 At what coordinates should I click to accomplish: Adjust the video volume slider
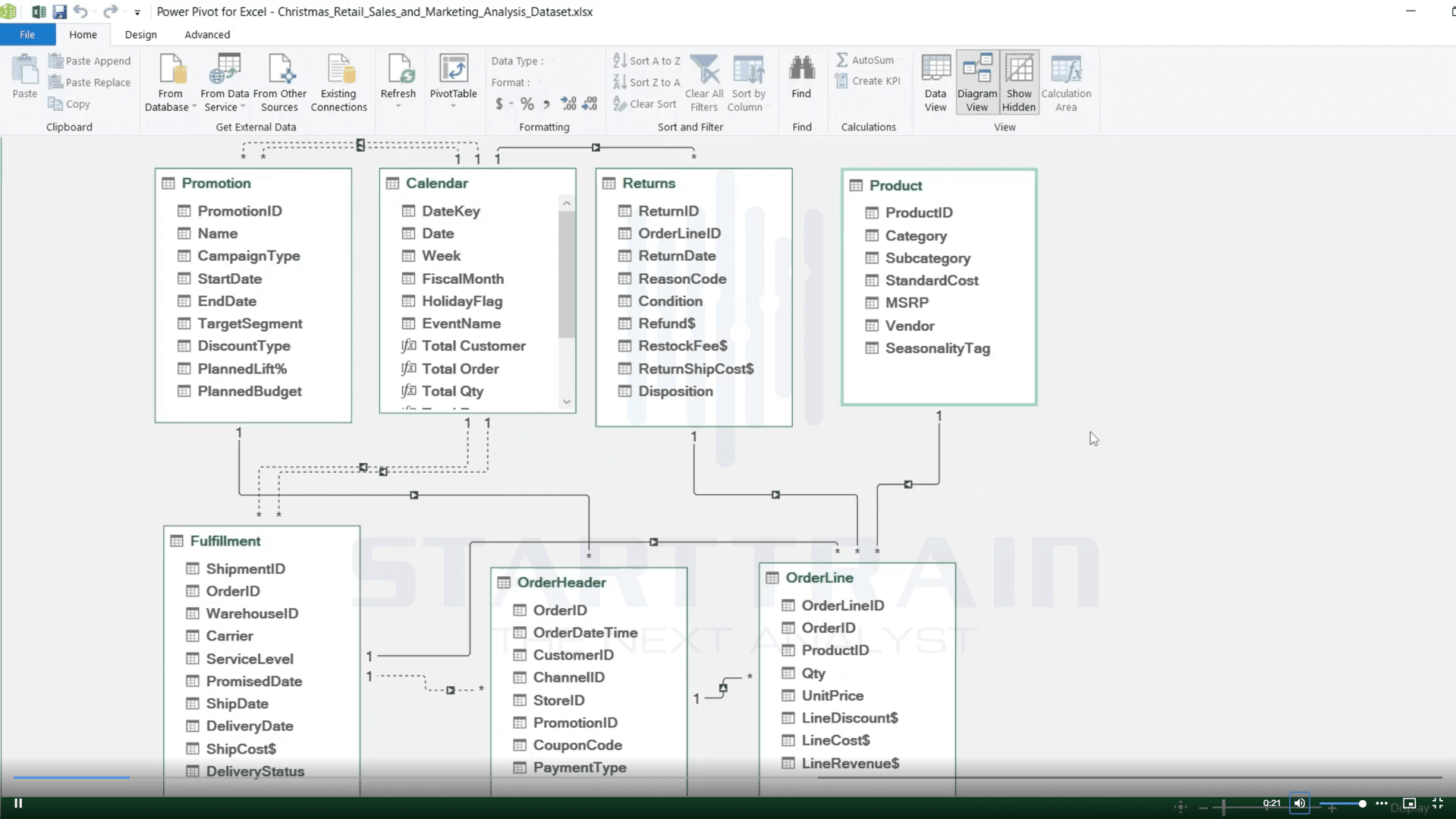coord(1342,803)
